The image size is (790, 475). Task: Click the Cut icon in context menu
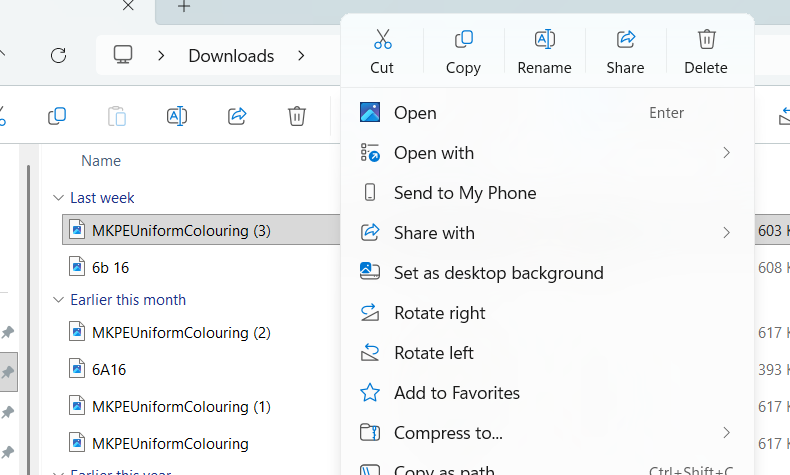382,40
